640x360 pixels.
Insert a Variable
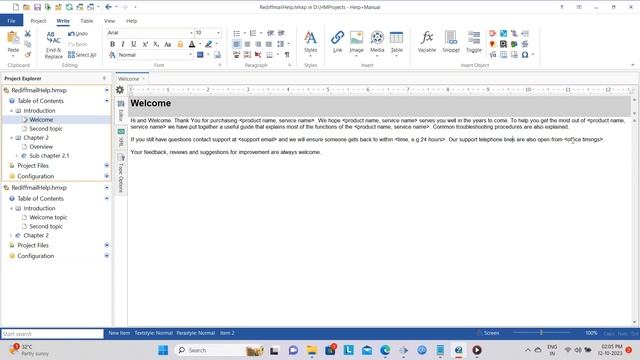427,42
